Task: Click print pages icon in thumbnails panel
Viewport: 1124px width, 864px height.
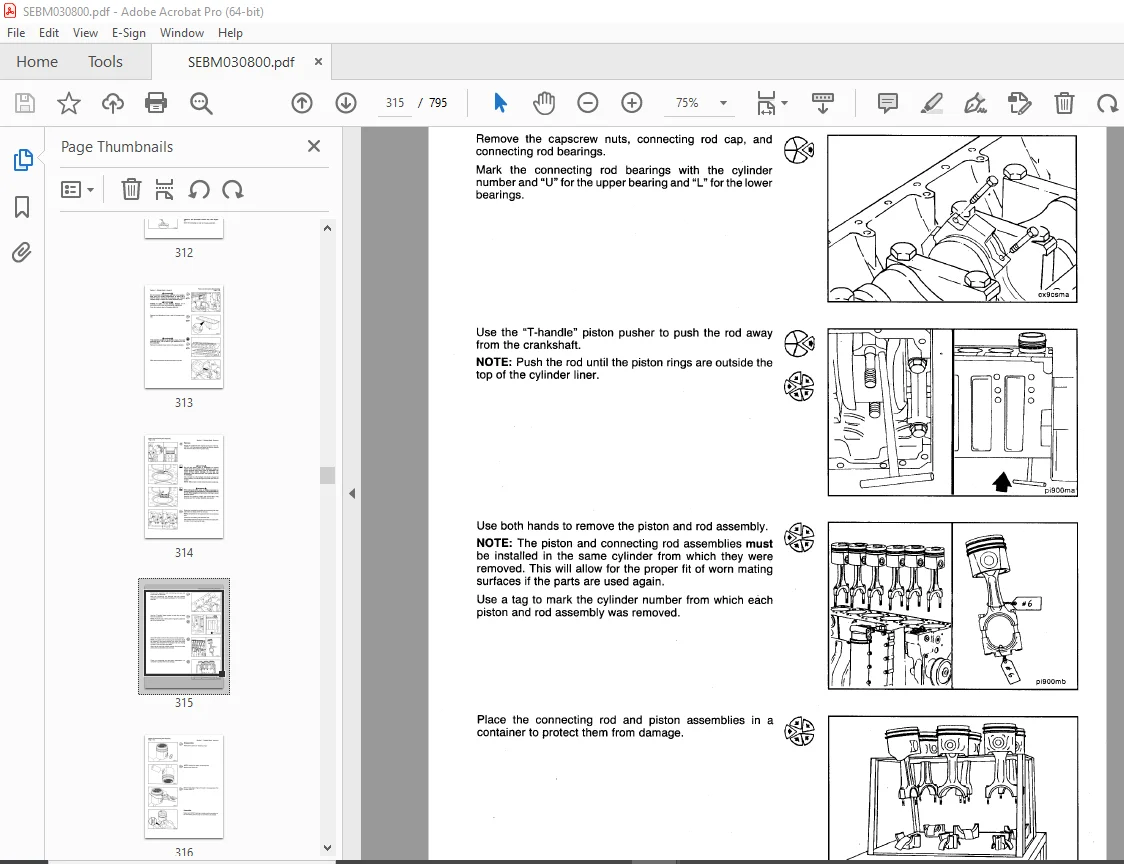Action: coord(164,189)
